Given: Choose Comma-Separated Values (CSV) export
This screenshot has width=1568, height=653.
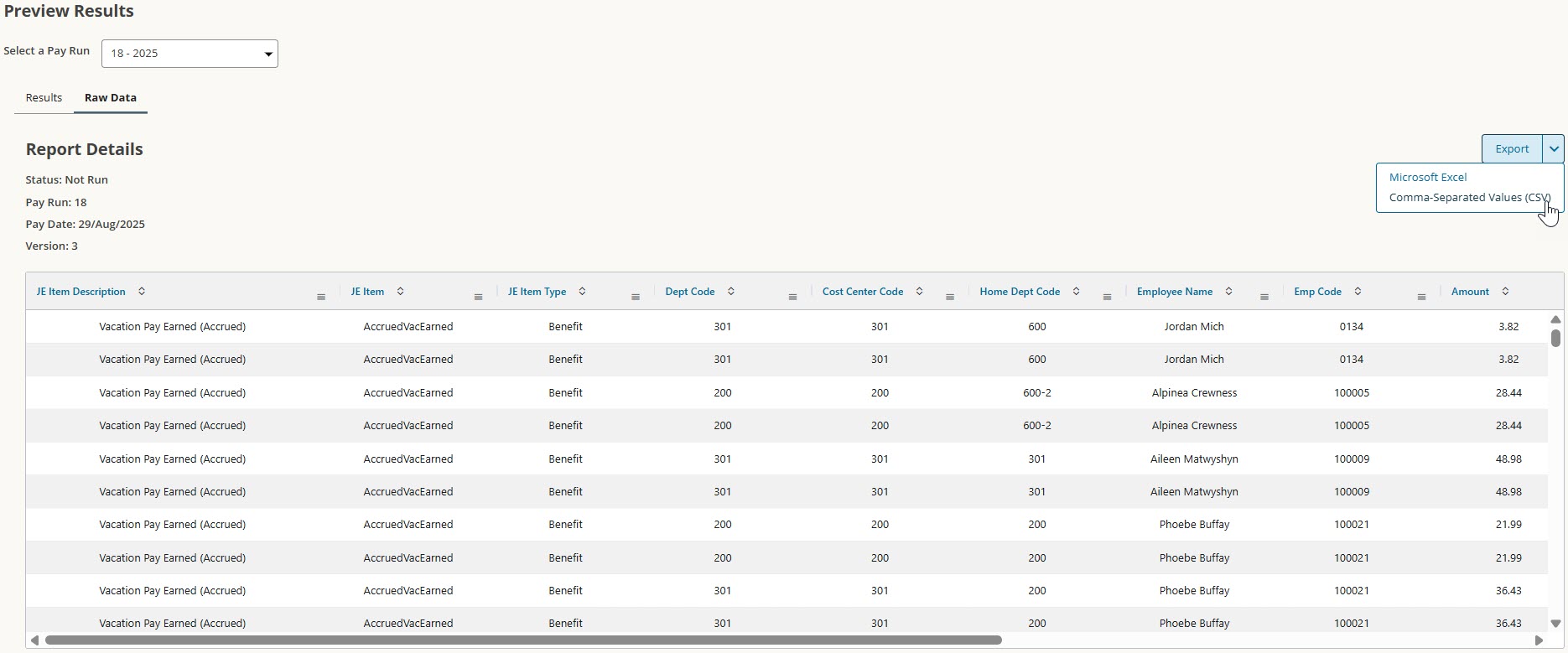Looking at the screenshot, I should pyautogui.click(x=1470, y=198).
